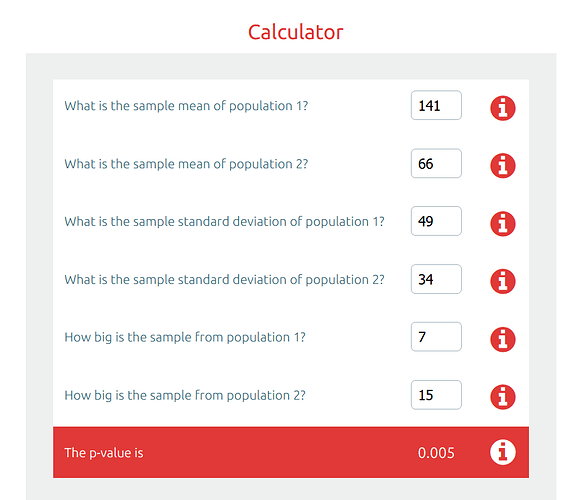The height and width of the screenshot is (500, 584).
Task: Click the 0.005 p-value result
Action: [x=436, y=453]
